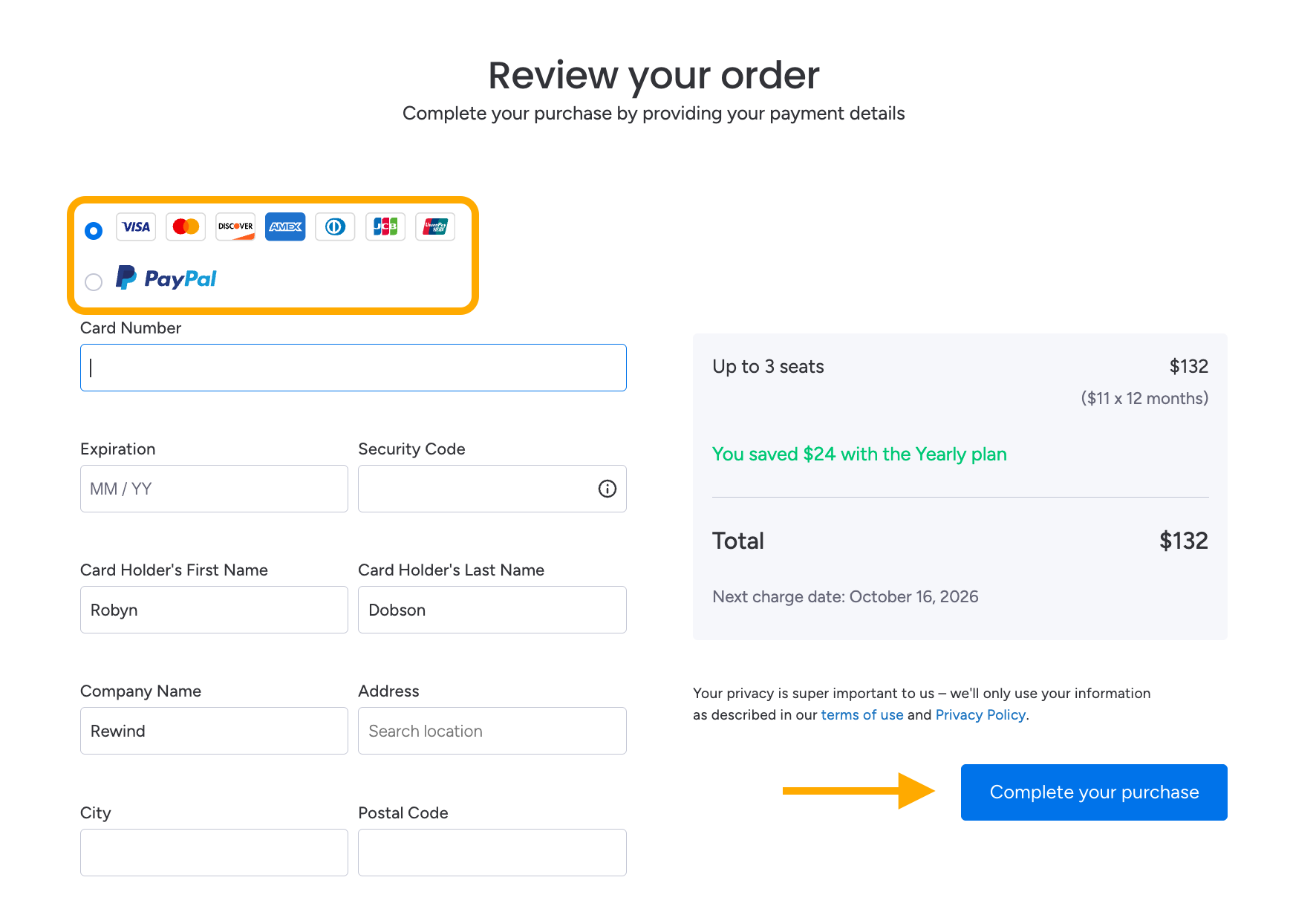This screenshot has height=909, width=1316.
Task: Click the Security Code info icon
Action: pyautogui.click(x=607, y=489)
